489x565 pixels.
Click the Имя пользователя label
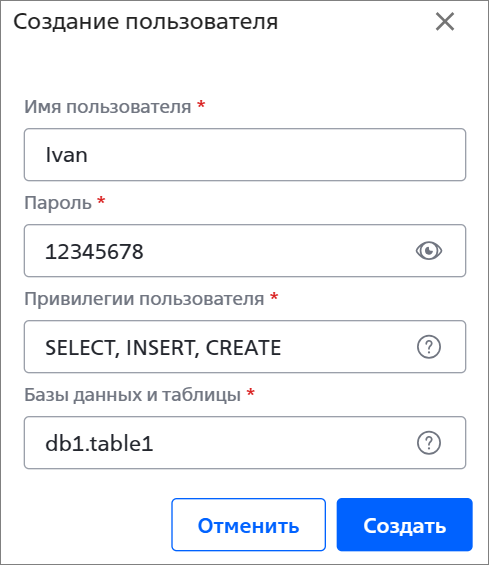pos(108,107)
